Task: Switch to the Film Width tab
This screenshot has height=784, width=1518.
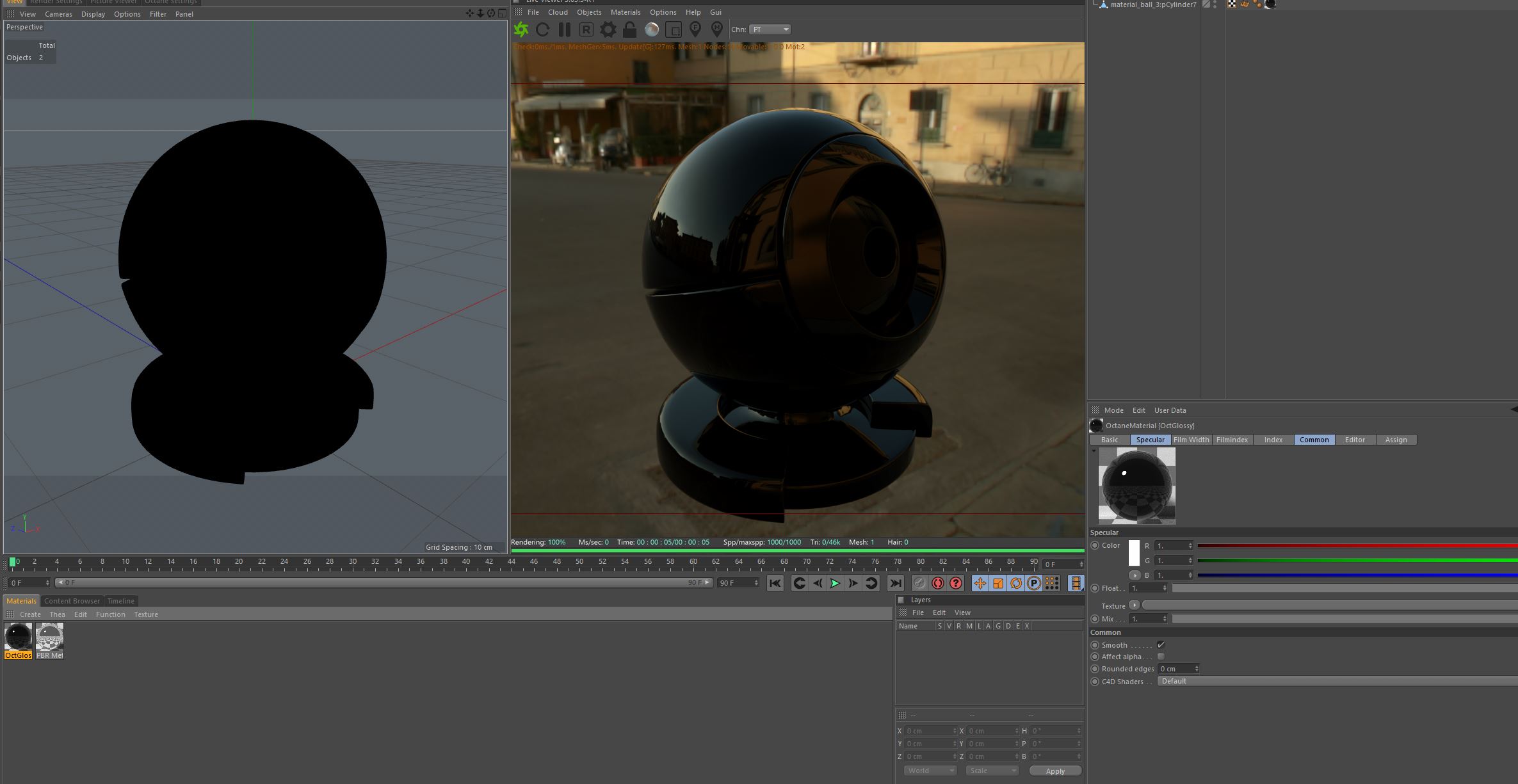Action: click(x=1191, y=440)
